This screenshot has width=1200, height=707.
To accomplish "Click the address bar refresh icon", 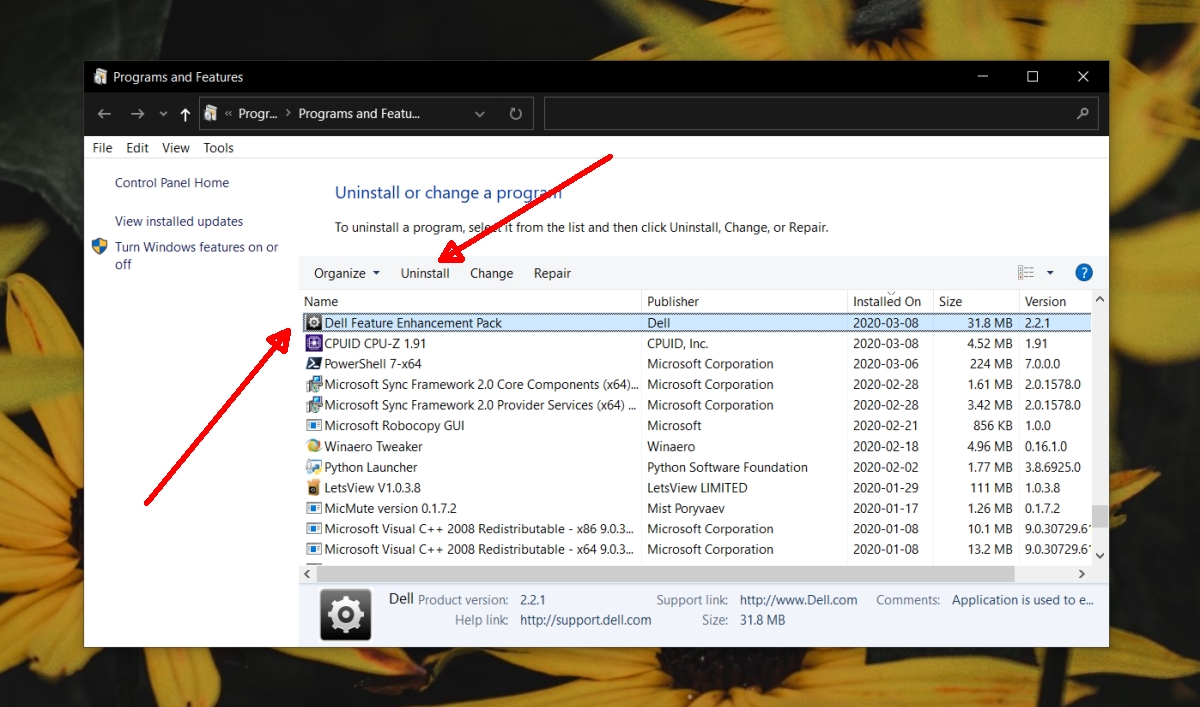I will 515,113.
